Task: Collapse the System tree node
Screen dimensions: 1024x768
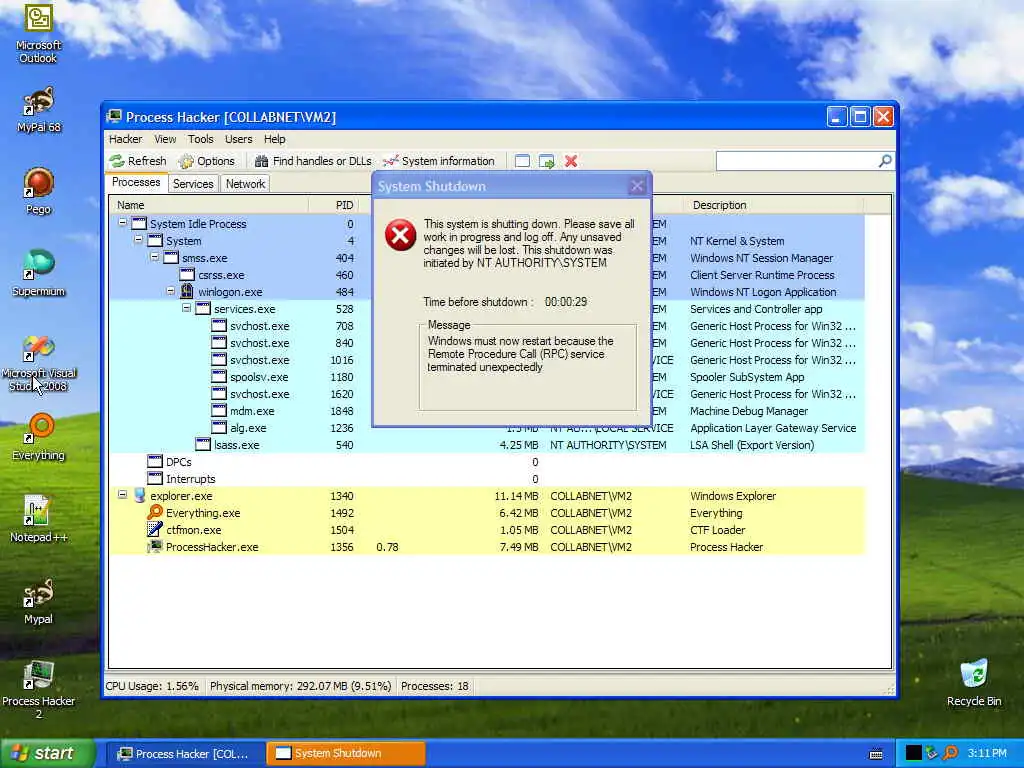Action: click(138, 240)
